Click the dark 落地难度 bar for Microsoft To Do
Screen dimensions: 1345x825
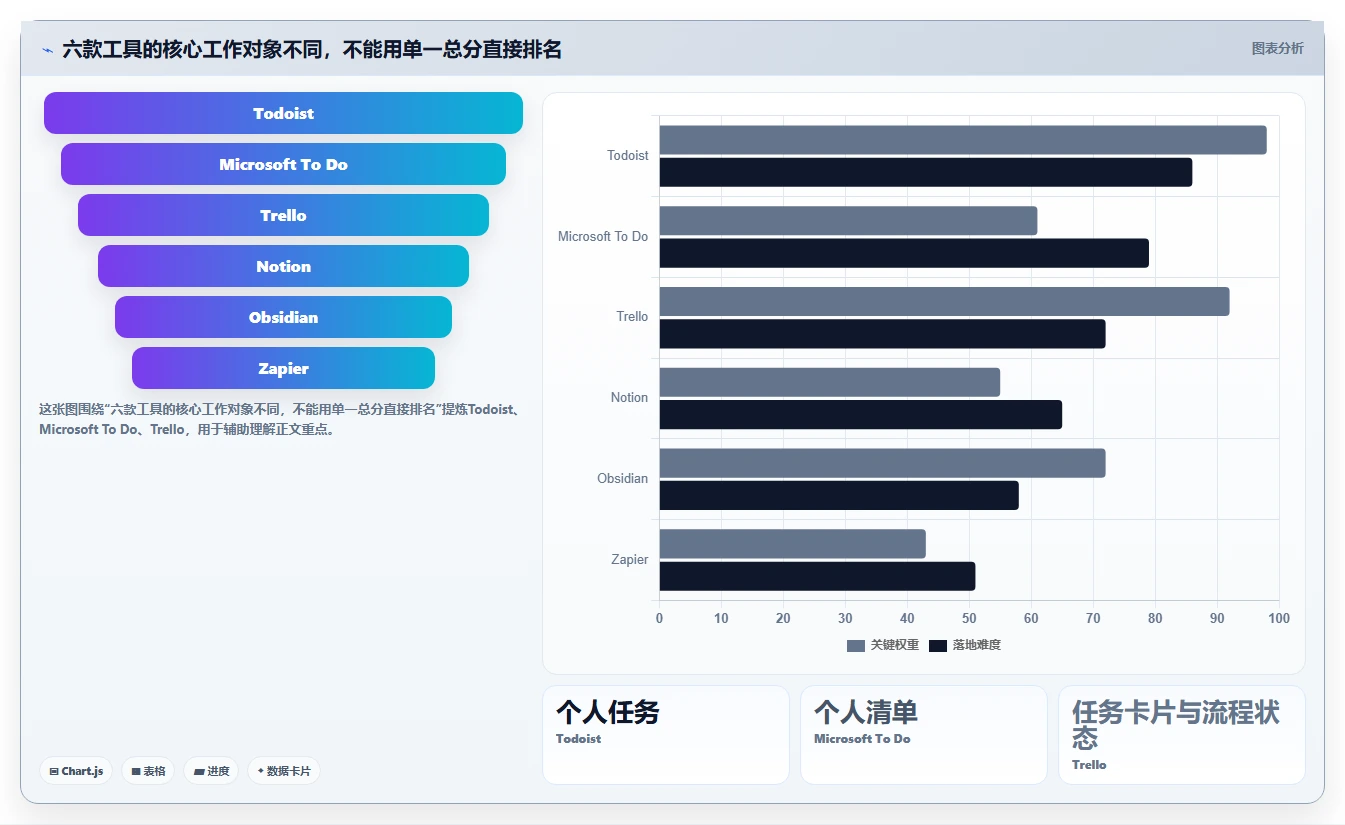point(904,253)
